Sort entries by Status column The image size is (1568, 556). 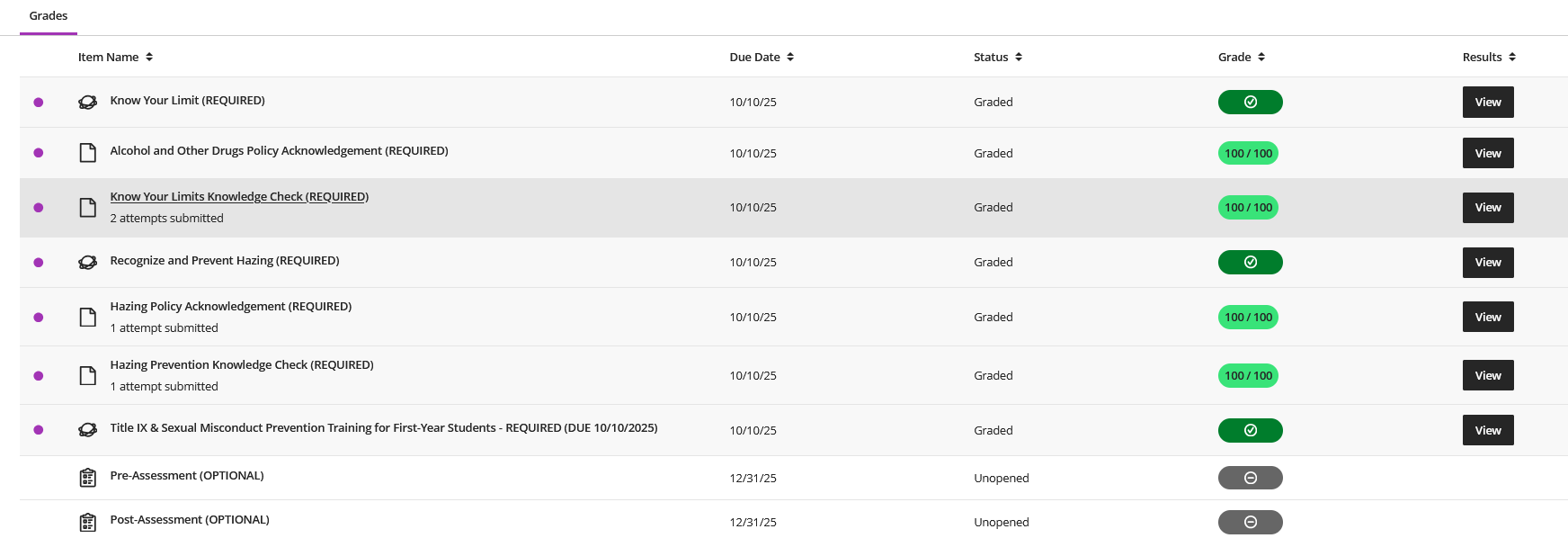(1019, 57)
